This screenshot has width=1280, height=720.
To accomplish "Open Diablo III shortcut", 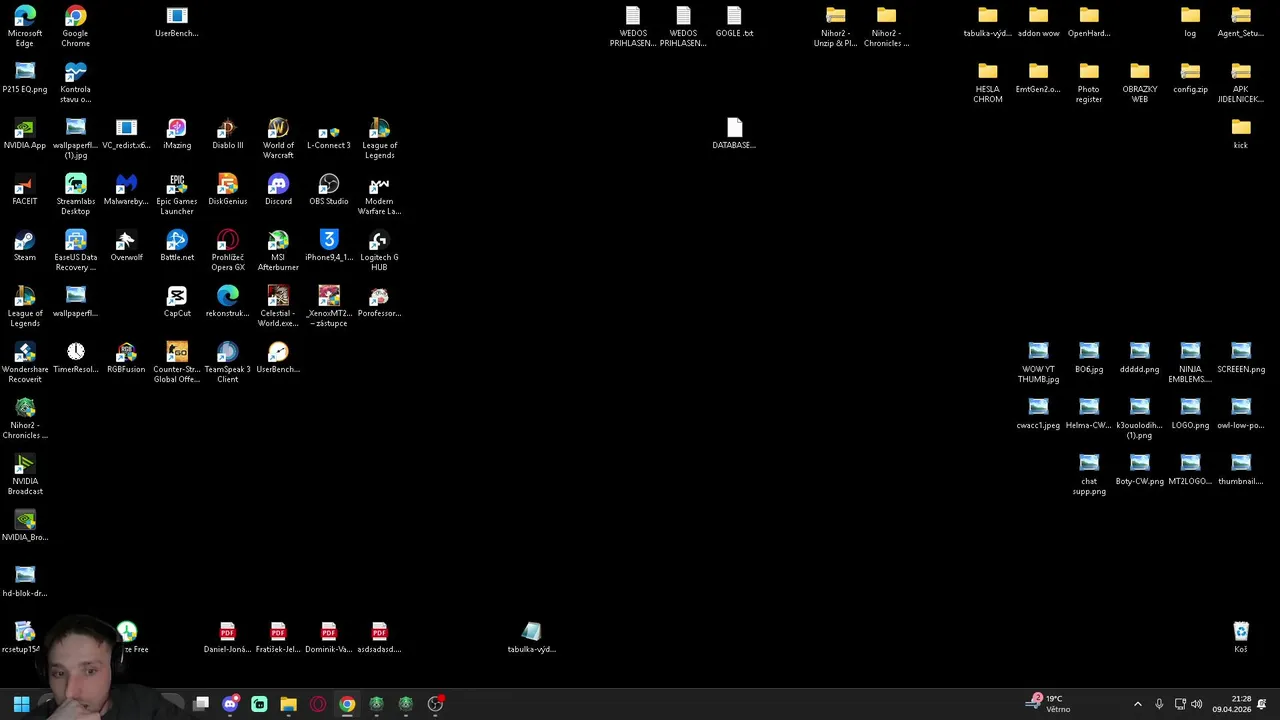I will (228, 135).
